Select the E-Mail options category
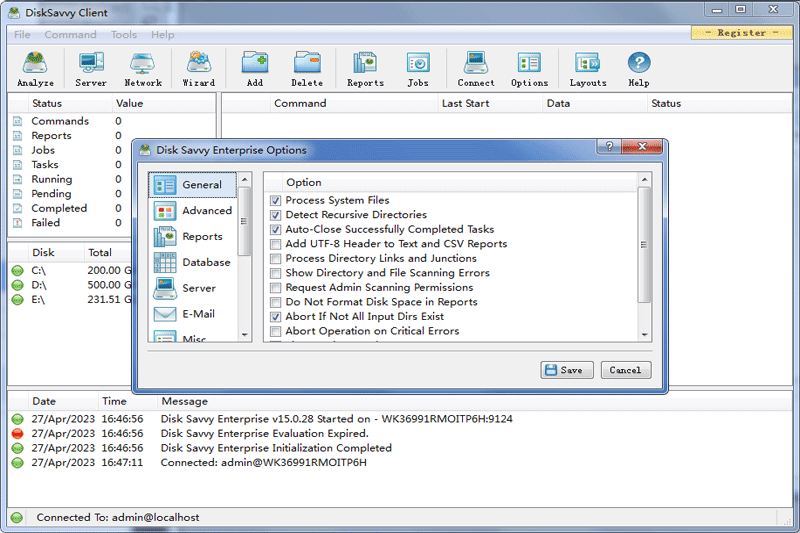The image size is (800, 533). tap(192, 314)
